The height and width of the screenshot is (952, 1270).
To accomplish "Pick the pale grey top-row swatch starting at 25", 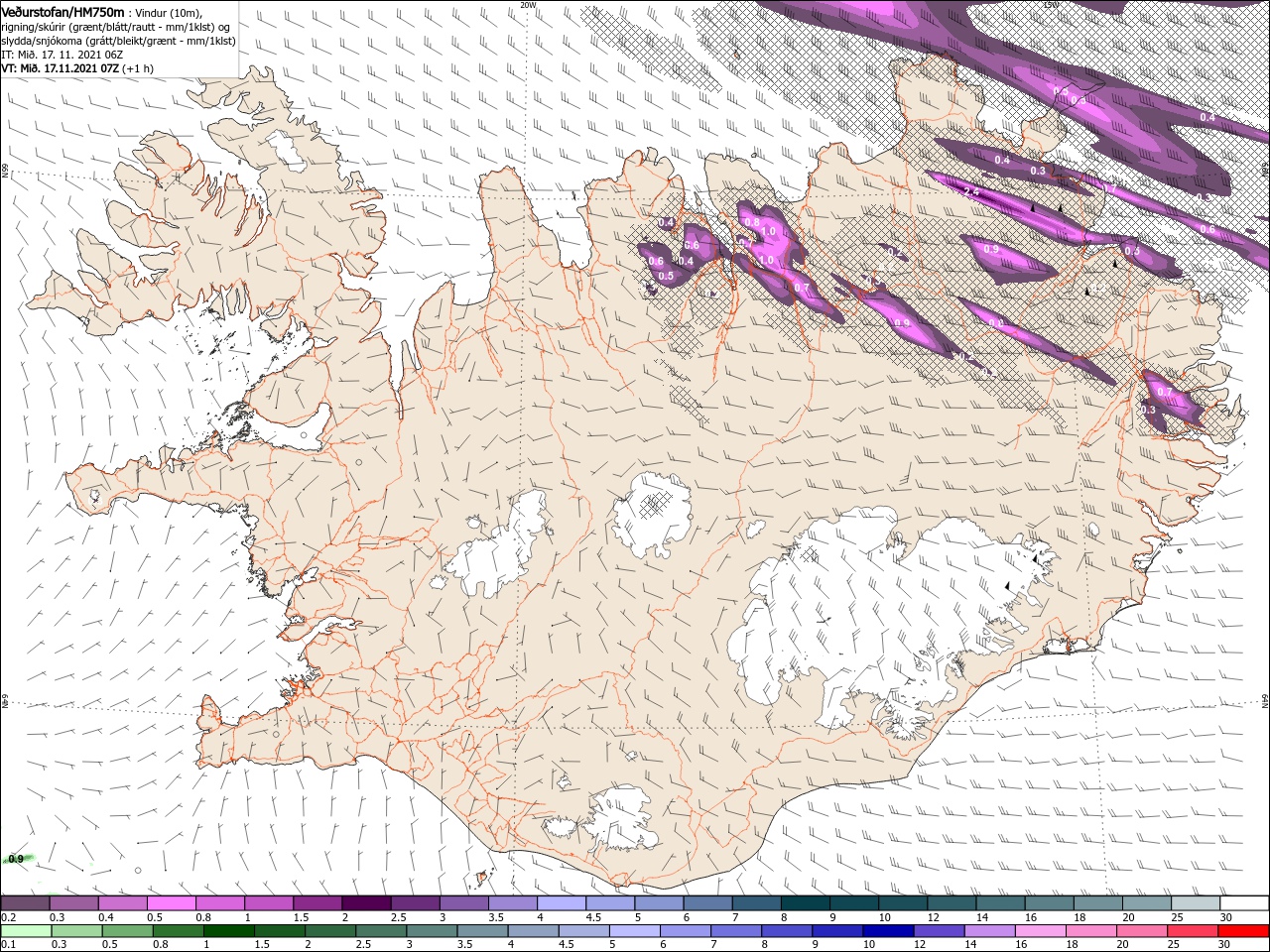I will [x=1196, y=903].
